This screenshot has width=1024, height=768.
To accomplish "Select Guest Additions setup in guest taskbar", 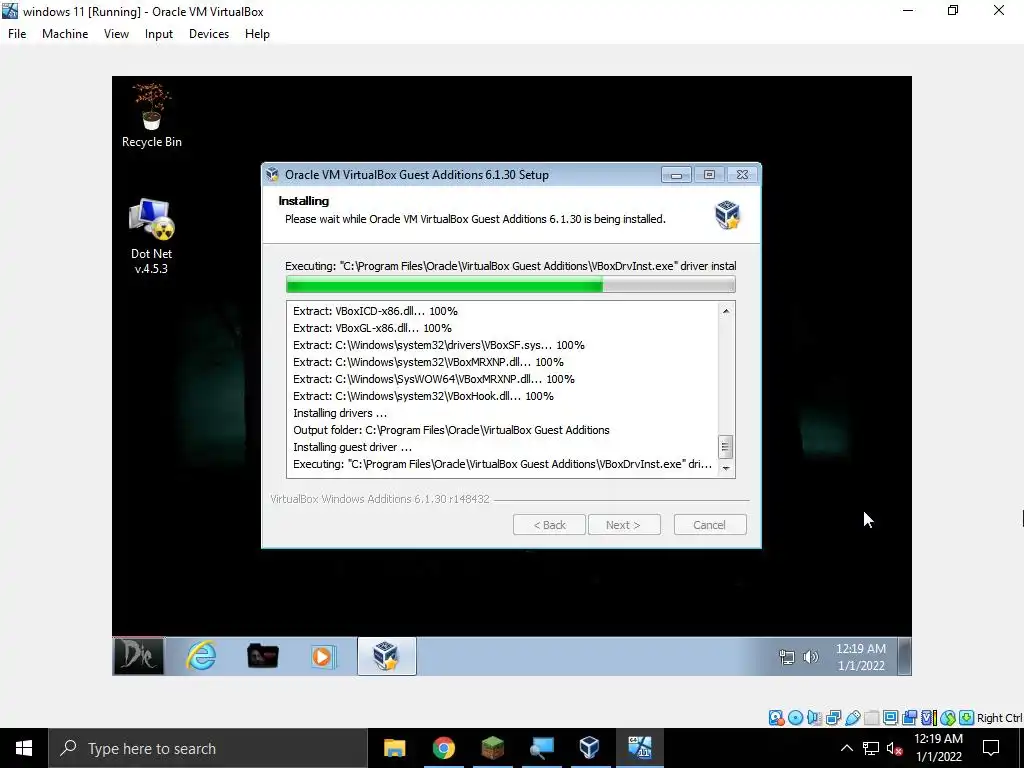I will [x=386, y=656].
